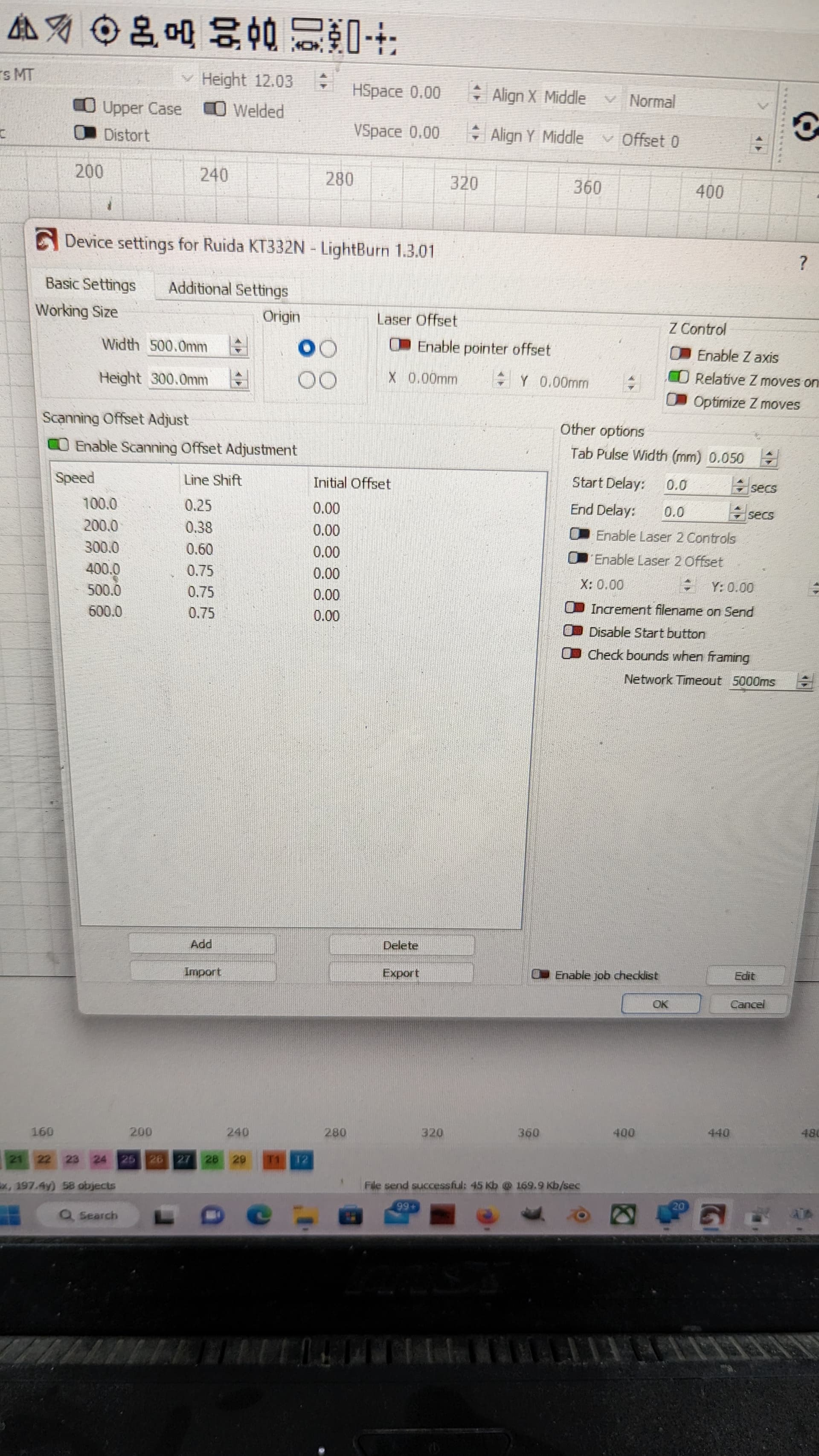Open the Xbox app from the taskbar
The image size is (819, 1456).
623,1214
